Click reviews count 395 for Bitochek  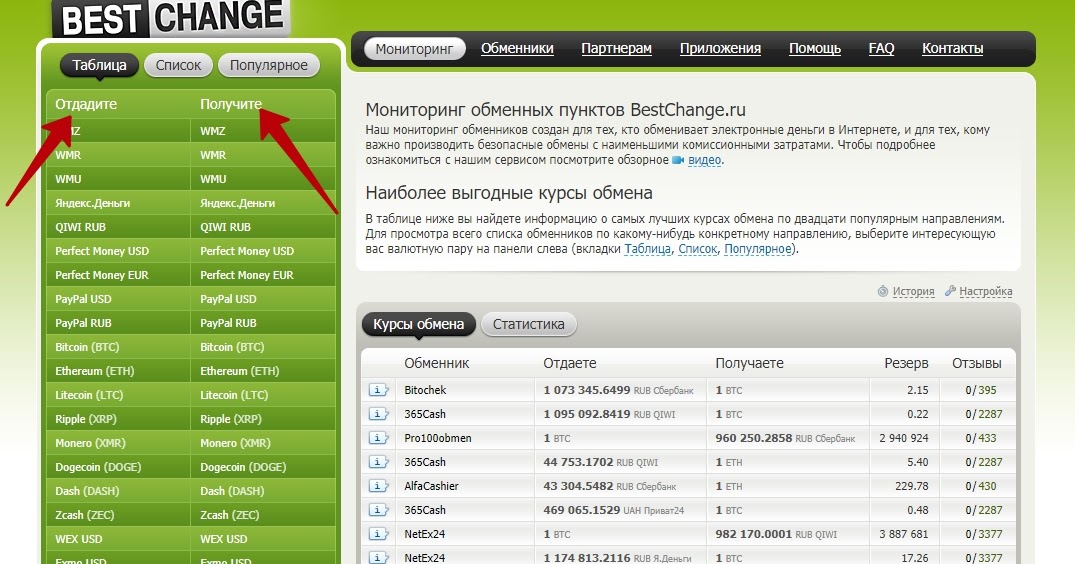click(987, 390)
